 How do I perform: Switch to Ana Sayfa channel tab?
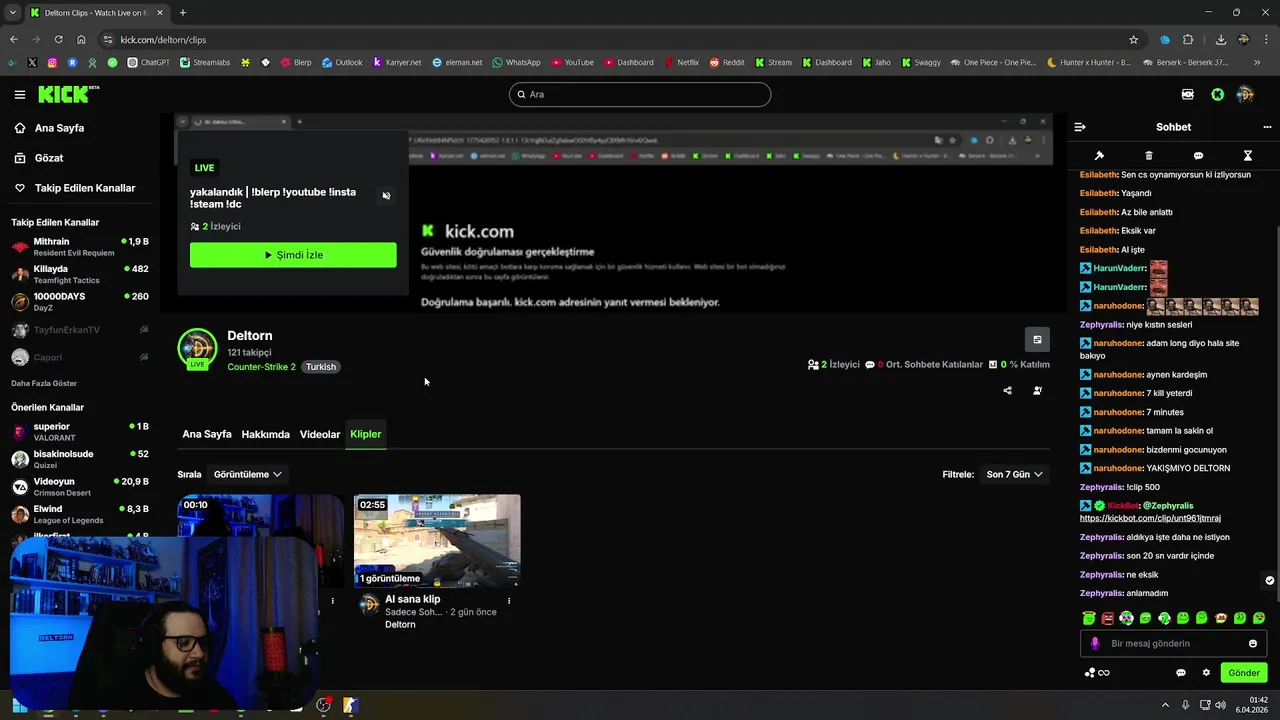207,434
